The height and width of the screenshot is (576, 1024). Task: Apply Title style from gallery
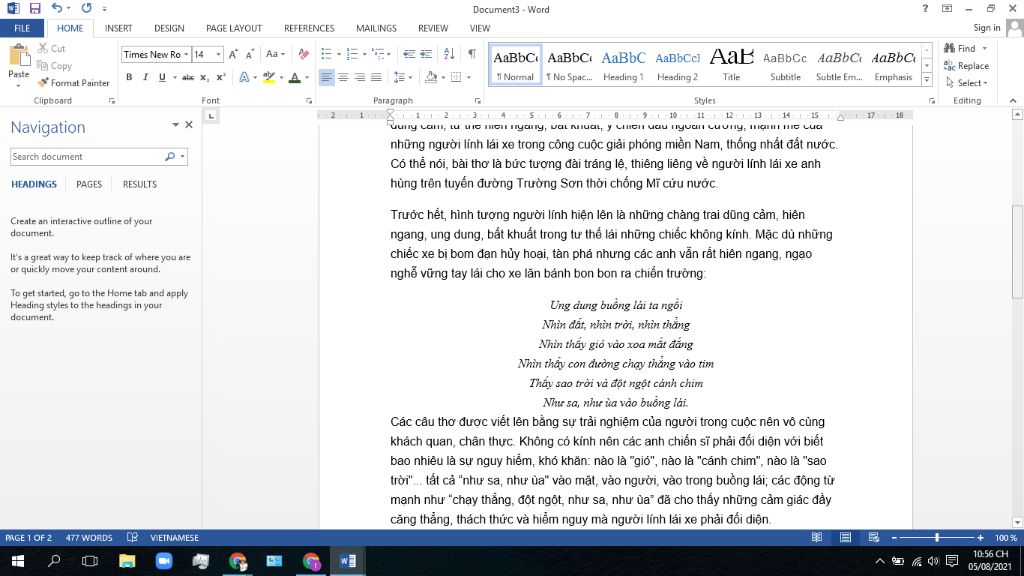(731, 65)
